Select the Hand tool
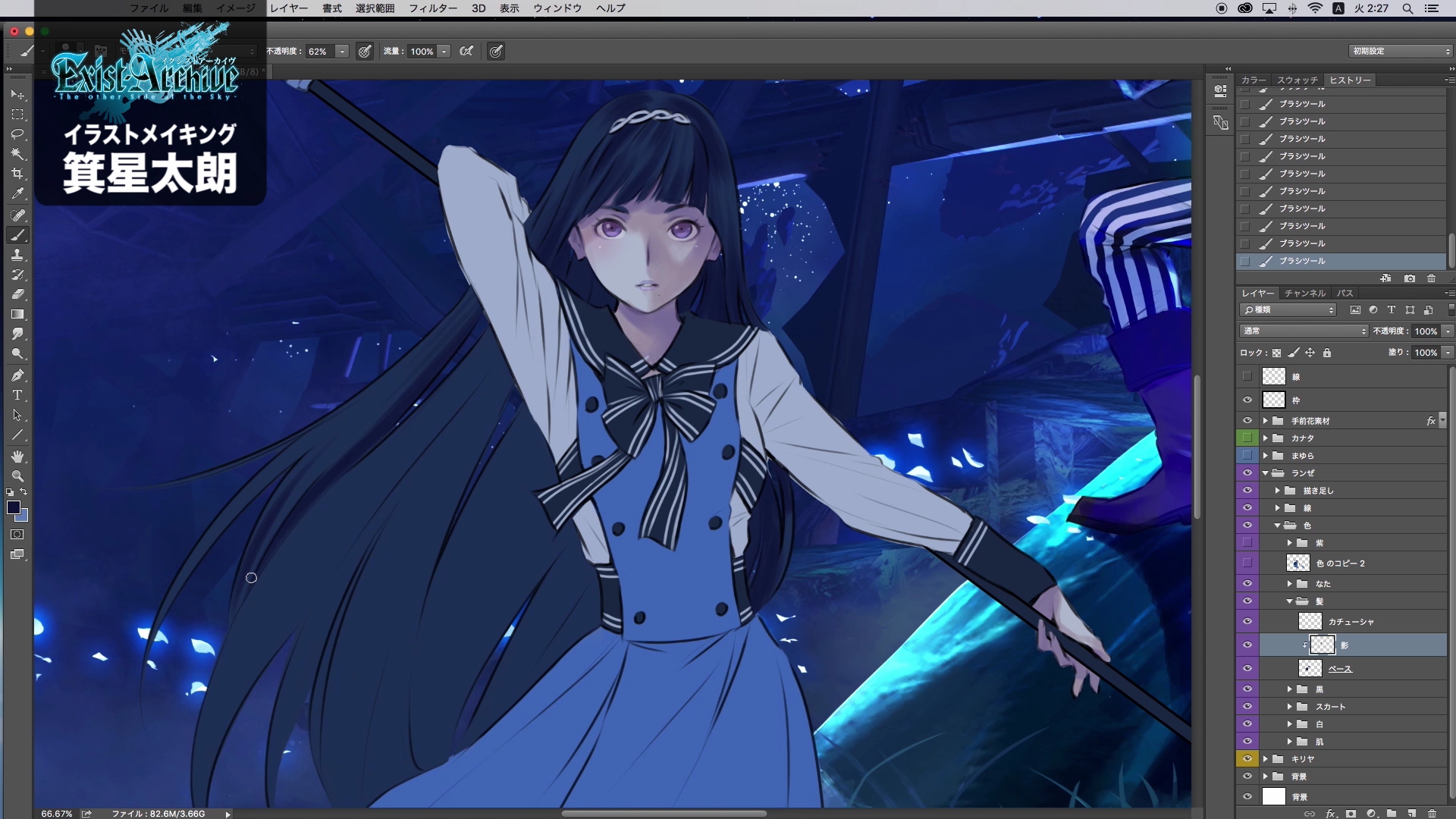Image resolution: width=1456 pixels, height=819 pixels. point(17,457)
